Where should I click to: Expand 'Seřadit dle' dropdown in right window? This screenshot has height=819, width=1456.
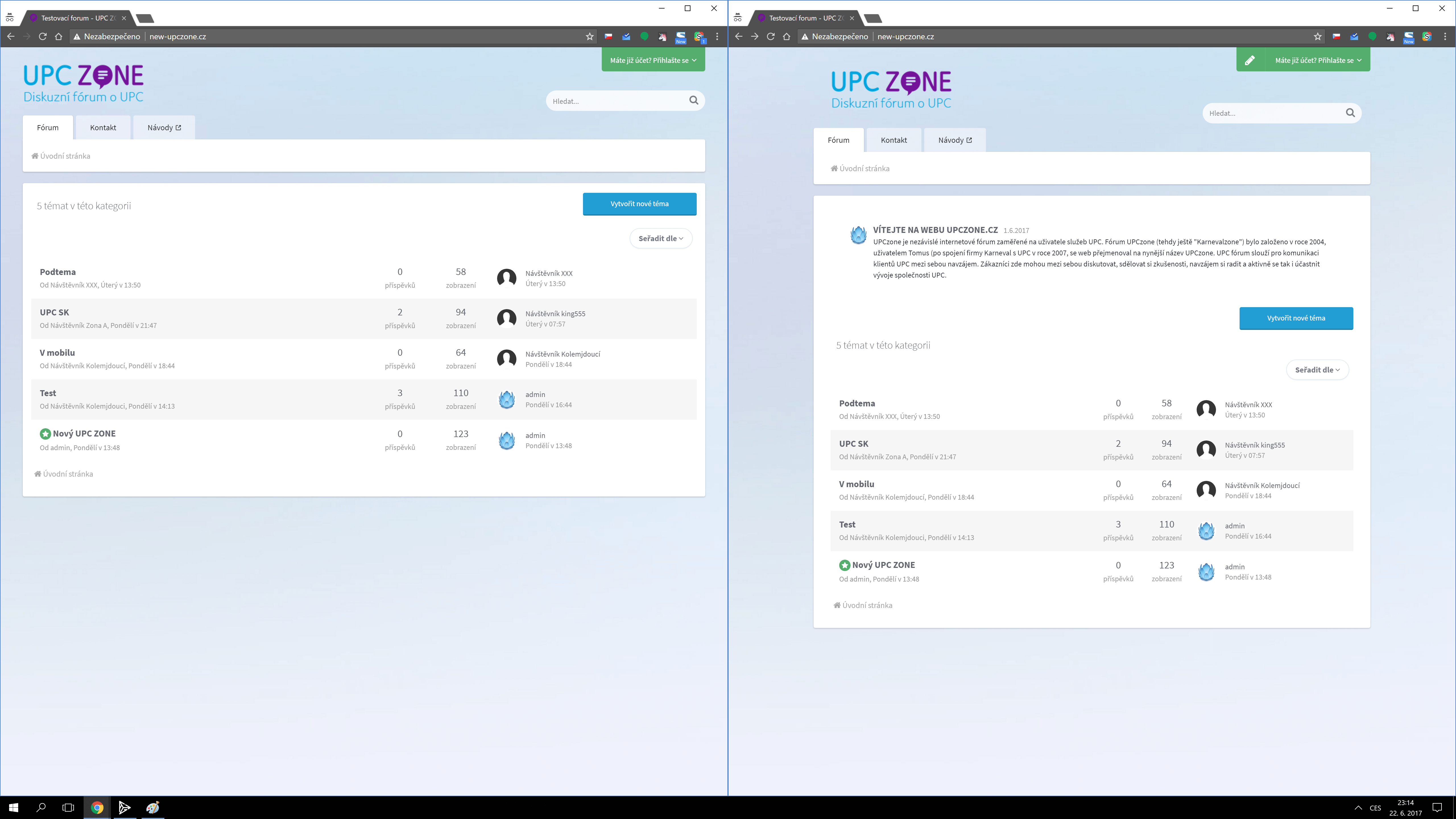point(1317,370)
